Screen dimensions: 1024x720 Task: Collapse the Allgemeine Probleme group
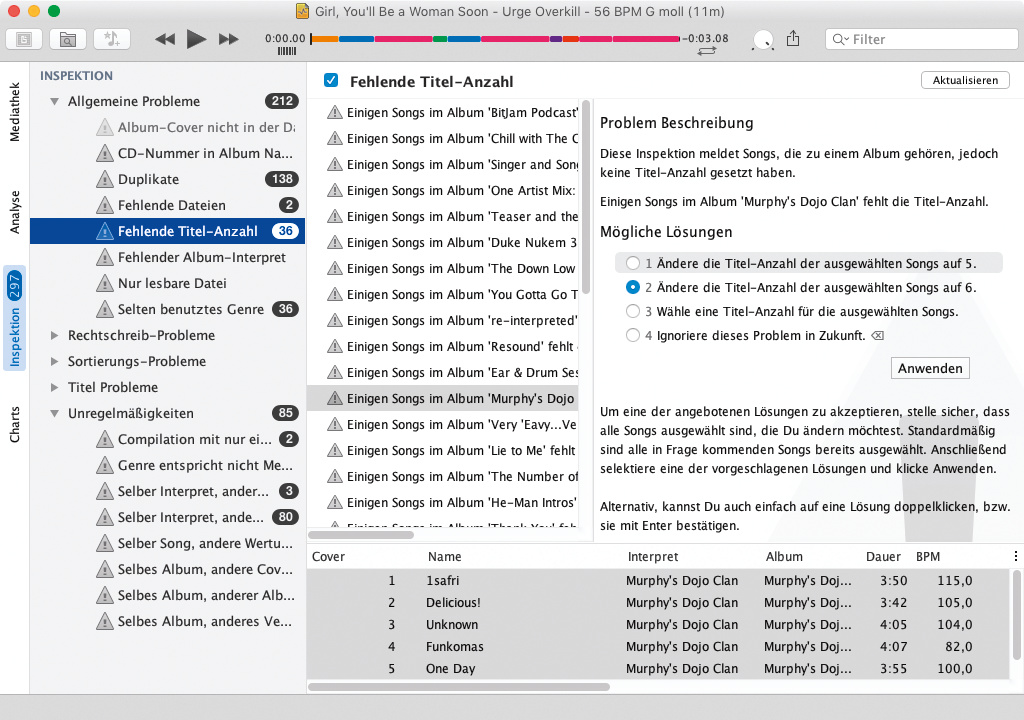(54, 102)
